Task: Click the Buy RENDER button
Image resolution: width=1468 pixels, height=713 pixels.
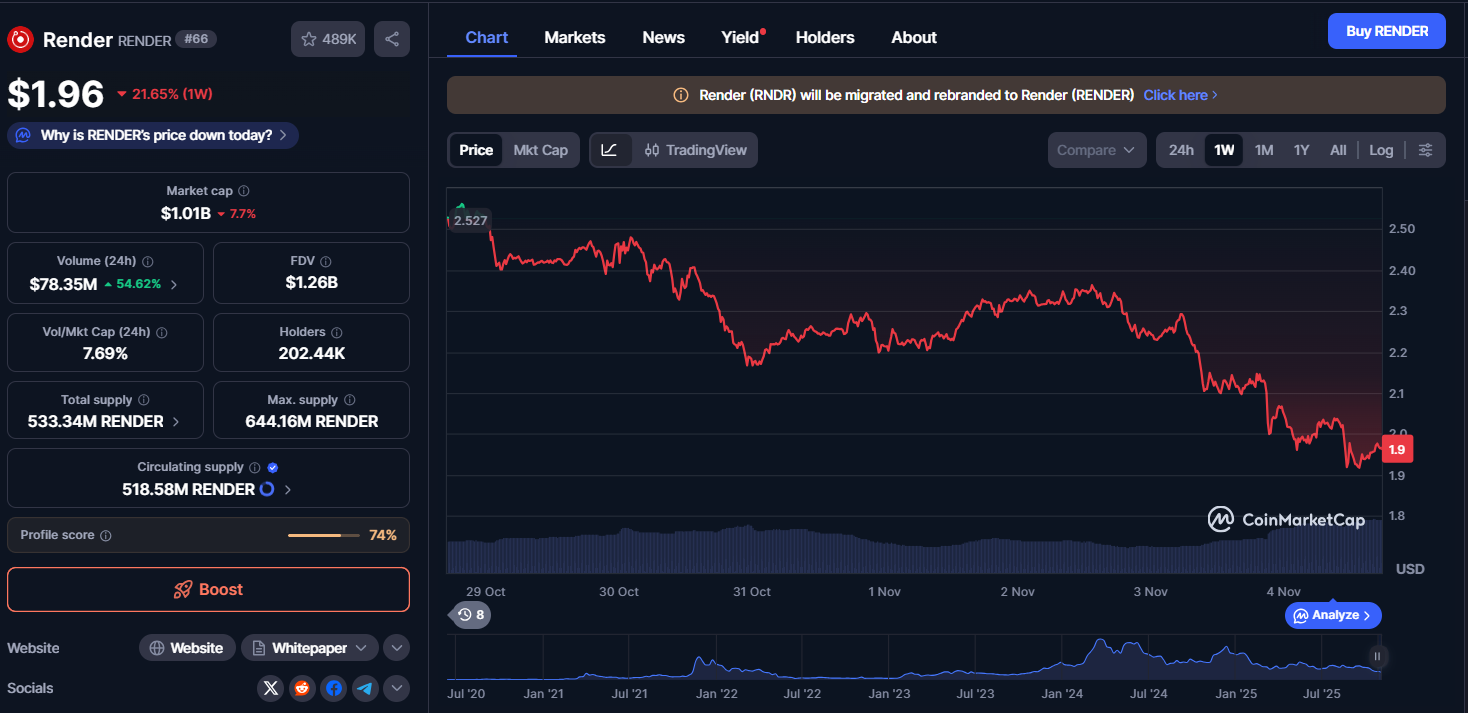Action: (x=1386, y=30)
